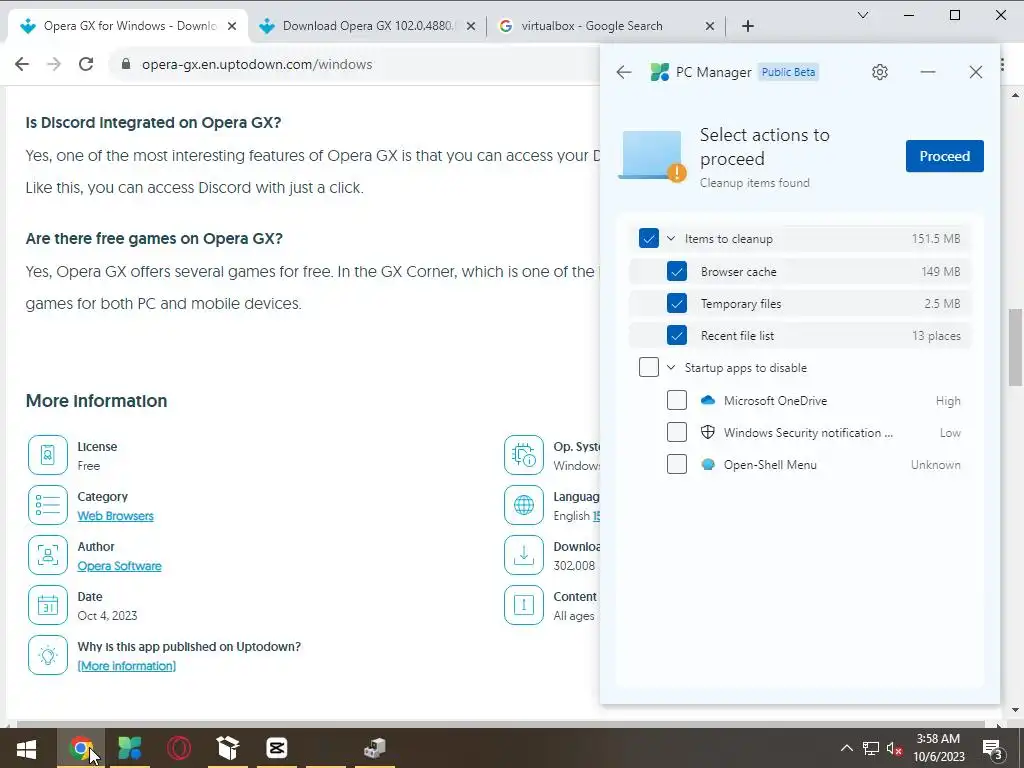Viewport: 1024px width, 768px height.
Task: Click the address bar URL
Action: [x=257, y=64]
